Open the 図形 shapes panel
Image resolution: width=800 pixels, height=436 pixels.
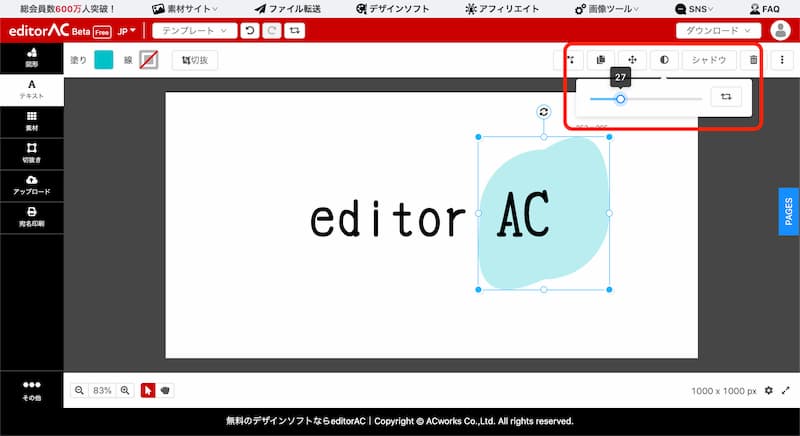tap(32, 58)
